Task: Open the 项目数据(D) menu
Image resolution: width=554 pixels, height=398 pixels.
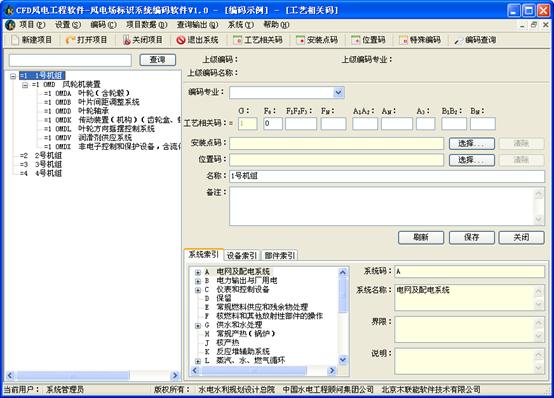Action: pos(147,25)
